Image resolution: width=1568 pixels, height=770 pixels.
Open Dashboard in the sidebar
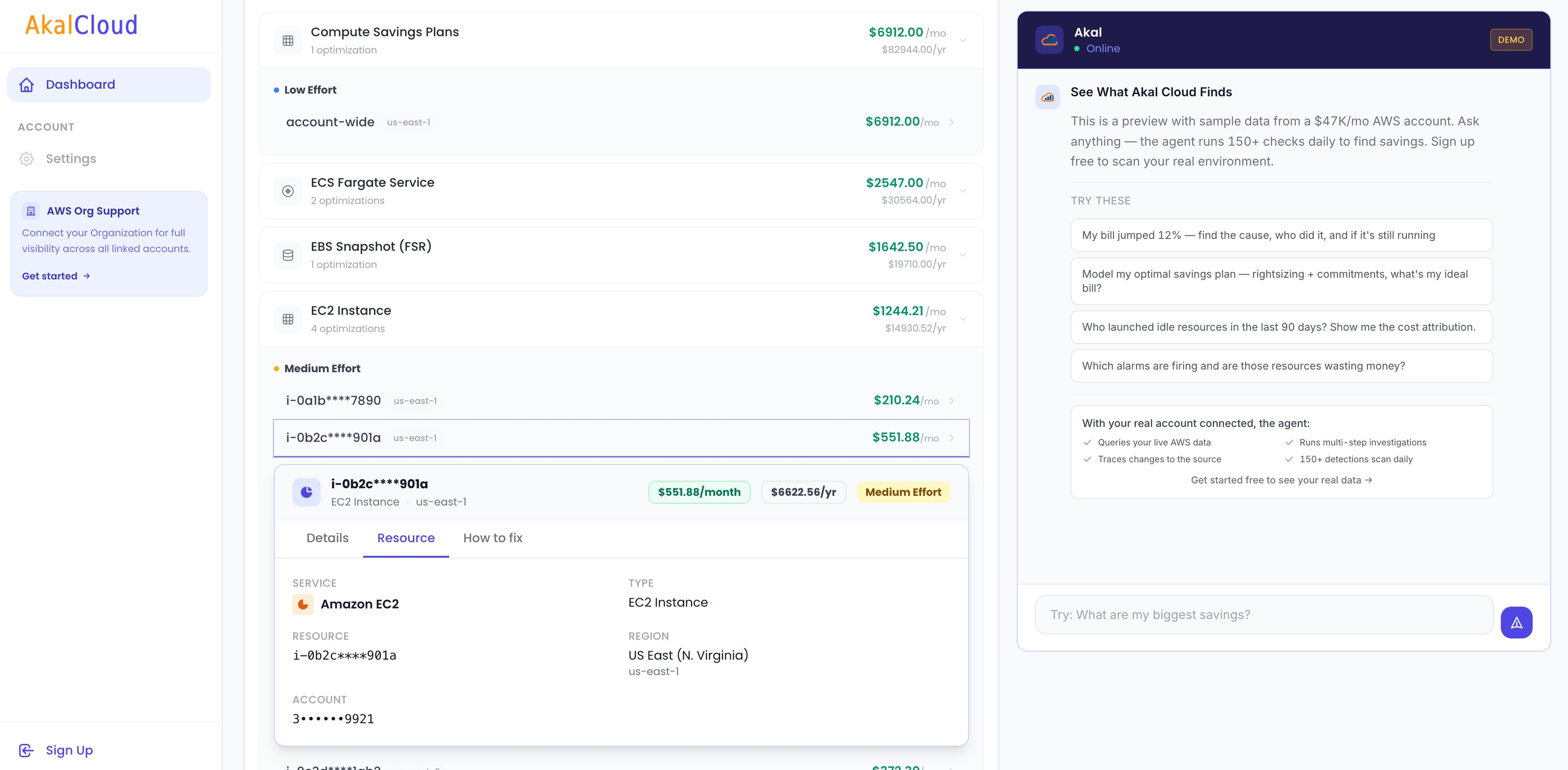pos(109,85)
